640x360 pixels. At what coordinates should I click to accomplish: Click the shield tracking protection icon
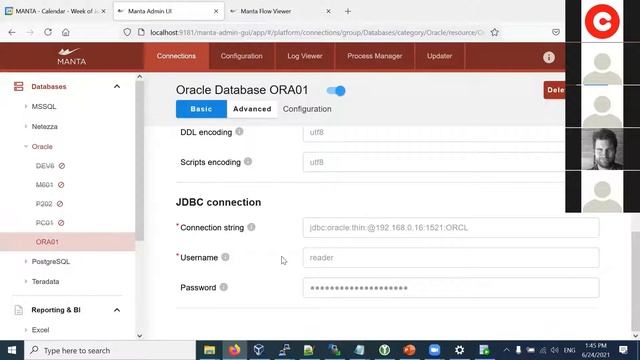[127, 32]
